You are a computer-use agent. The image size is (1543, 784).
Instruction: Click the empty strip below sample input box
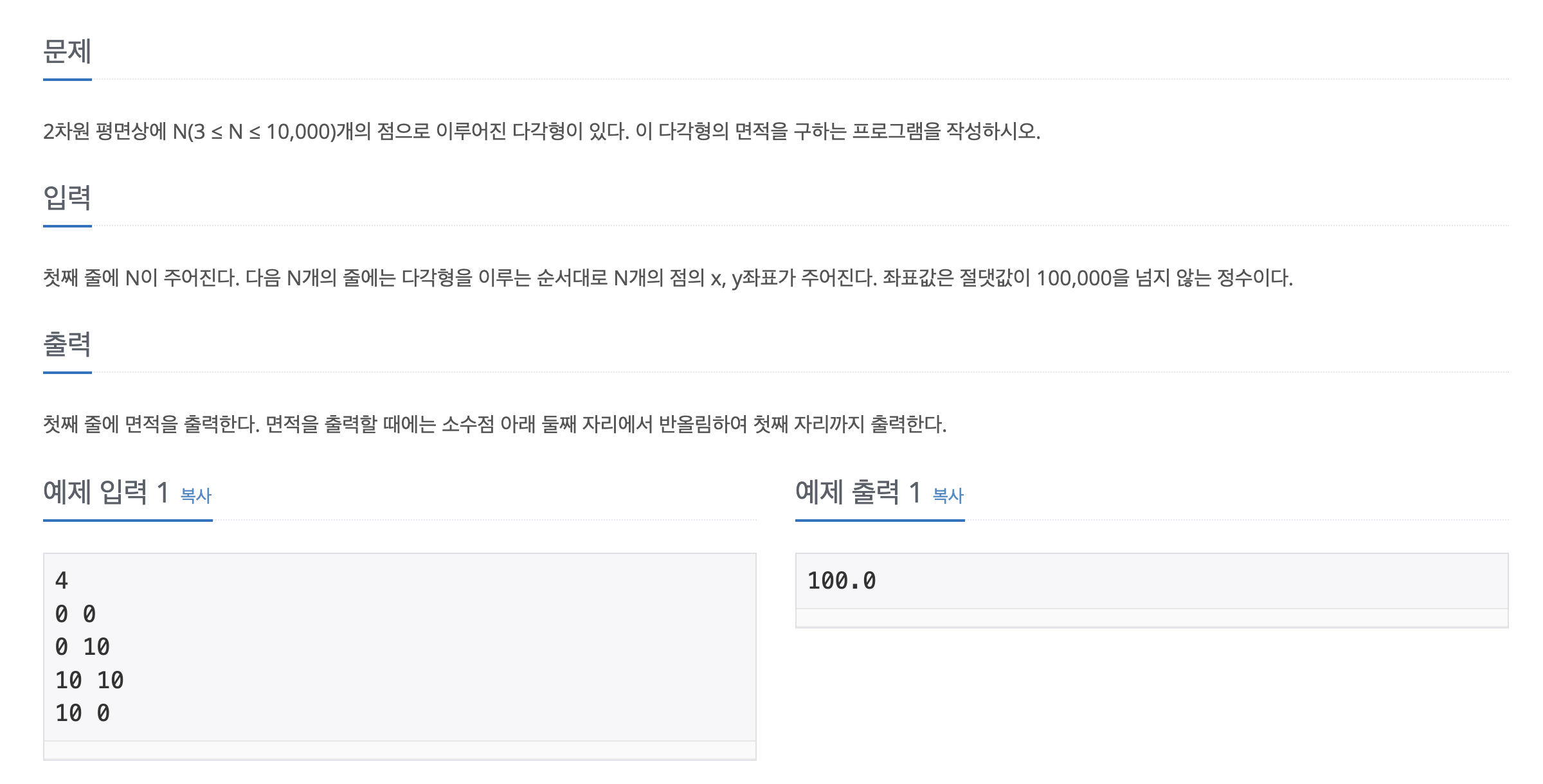[400, 751]
